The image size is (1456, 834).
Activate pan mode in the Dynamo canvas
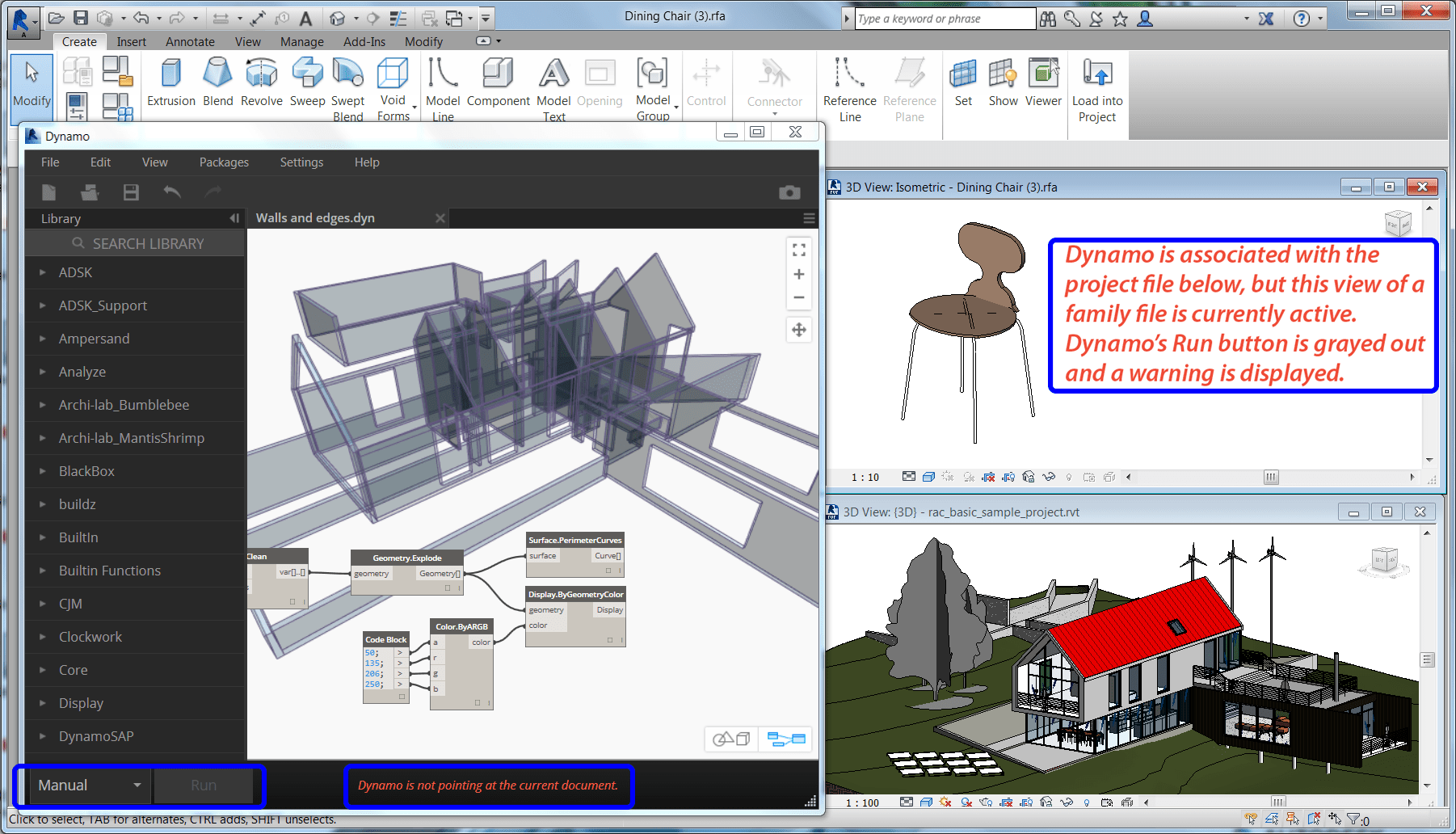click(799, 330)
